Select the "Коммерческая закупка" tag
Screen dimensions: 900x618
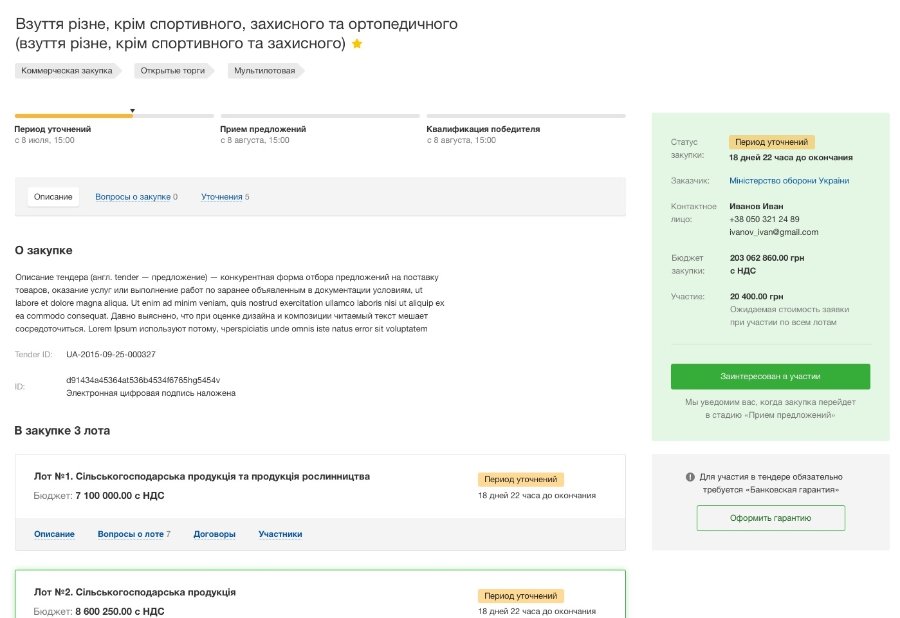[65, 71]
